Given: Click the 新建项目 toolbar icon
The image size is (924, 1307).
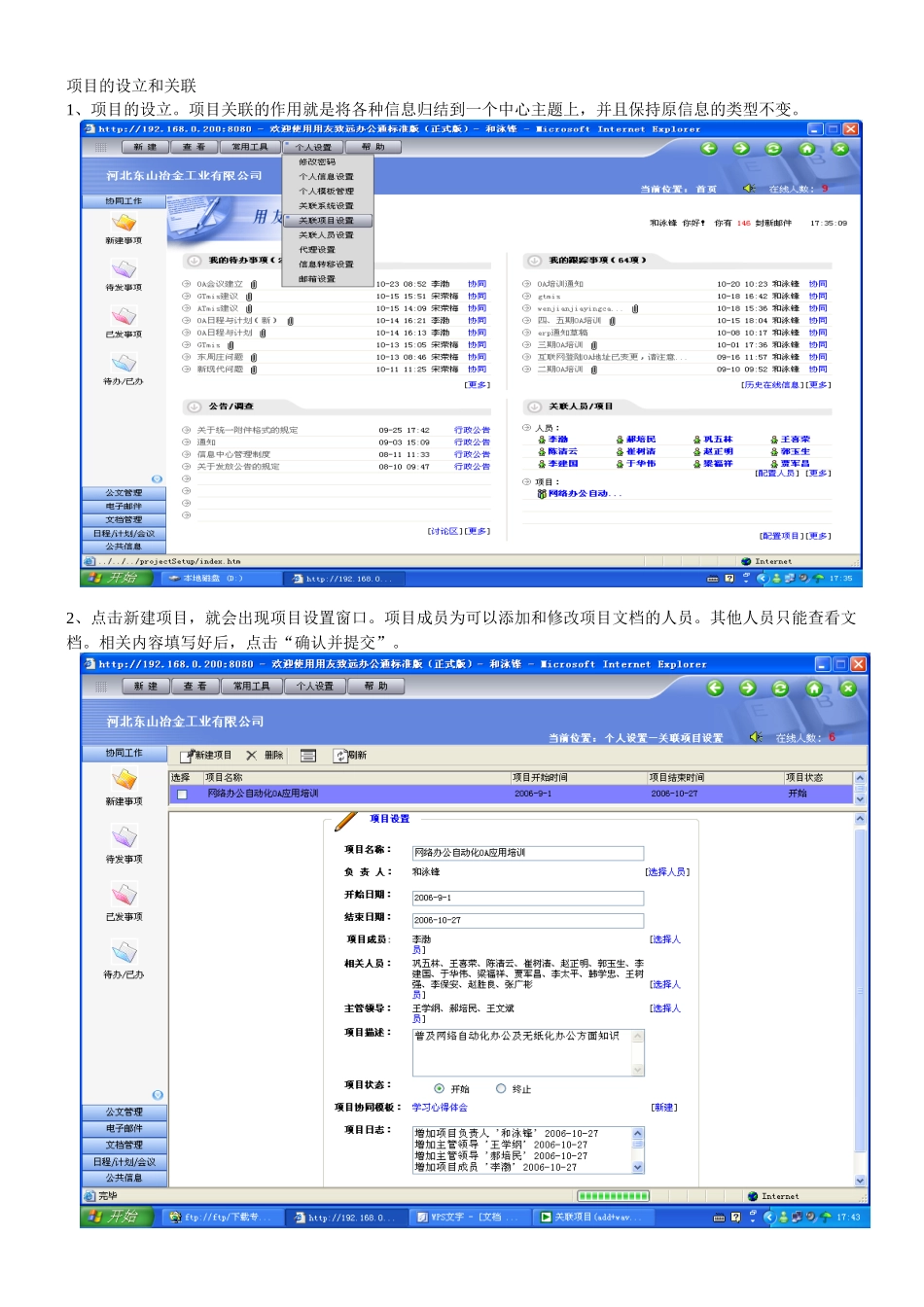Looking at the screenshot, I should coord(186,756).
